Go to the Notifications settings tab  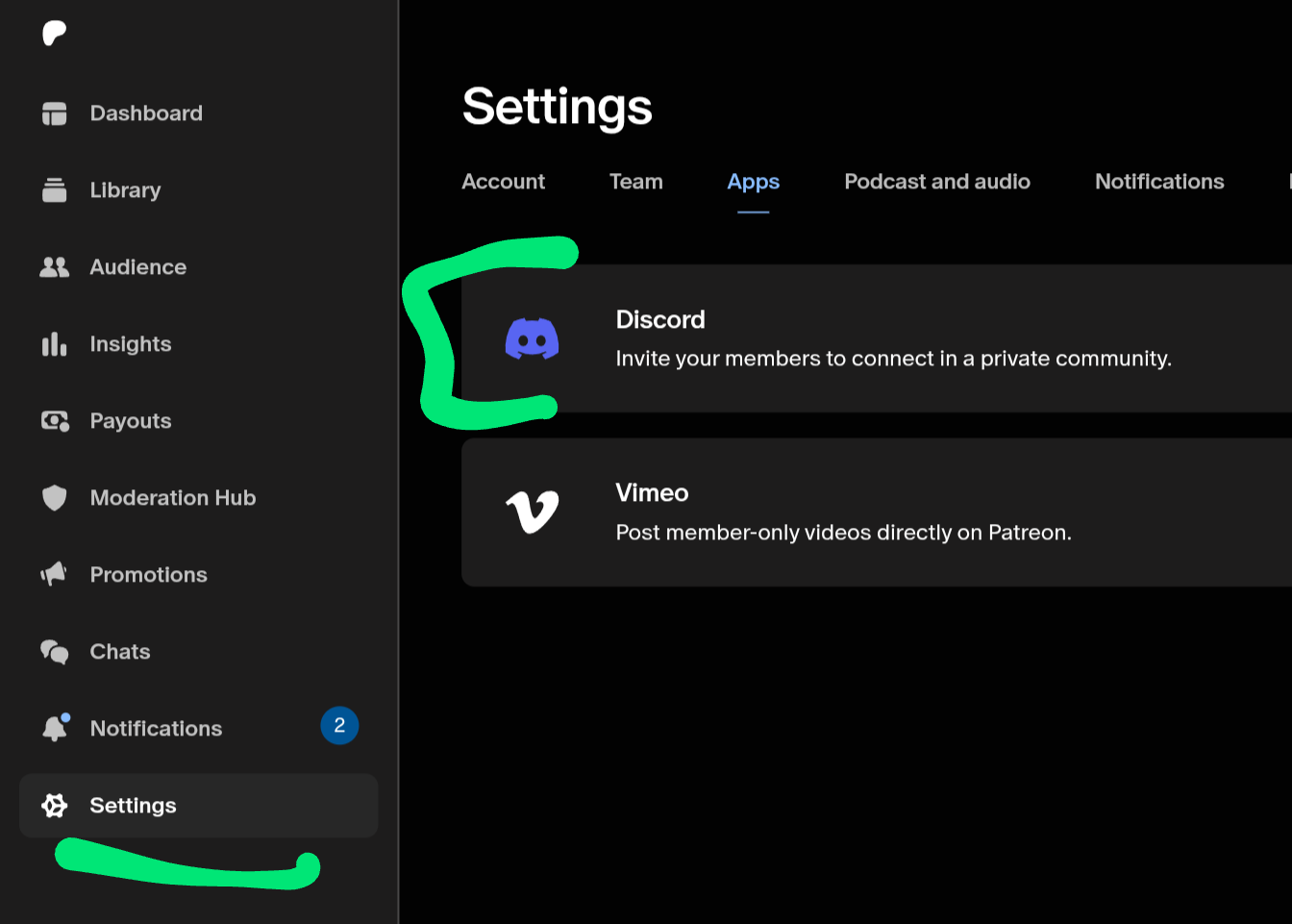(x=1159, y=182)
